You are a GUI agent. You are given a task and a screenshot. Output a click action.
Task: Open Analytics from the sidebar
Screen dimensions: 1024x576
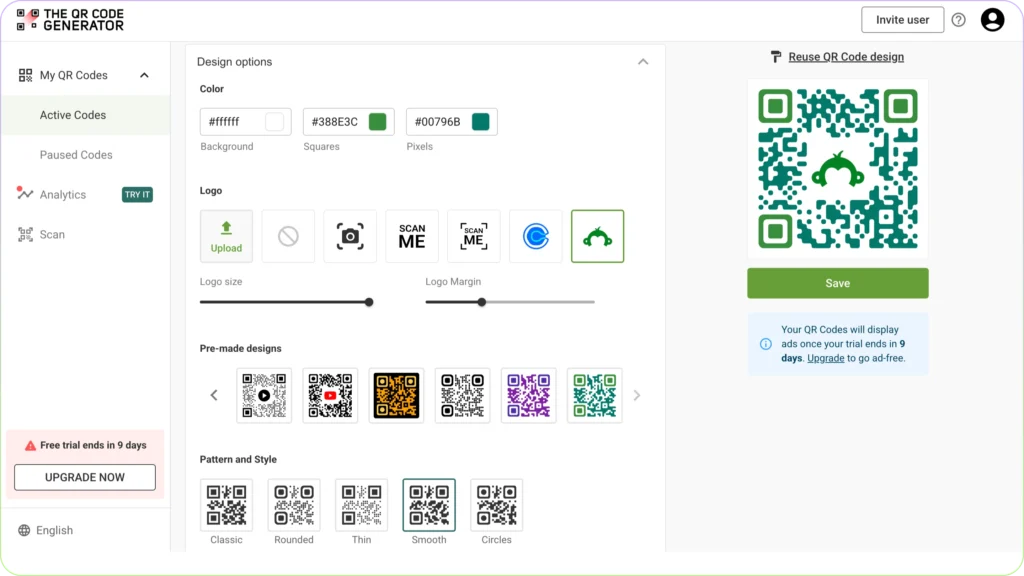coord(62,194)
